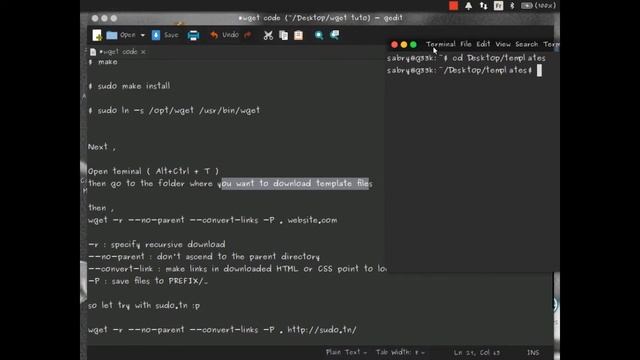Click the INS insert mode indicator
The width and height of the screenshot is (640, 360).
pos(533,353)
